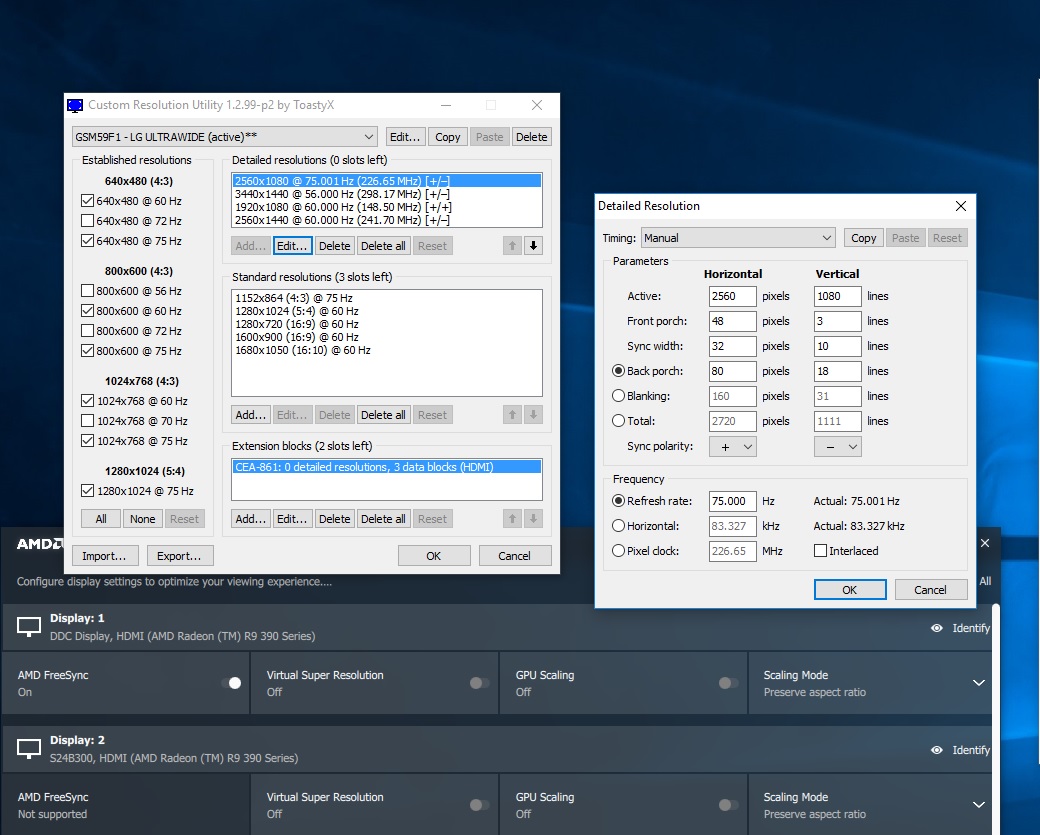Select 2560x1440 @ 60.000 Hz entry

[387, 220]
